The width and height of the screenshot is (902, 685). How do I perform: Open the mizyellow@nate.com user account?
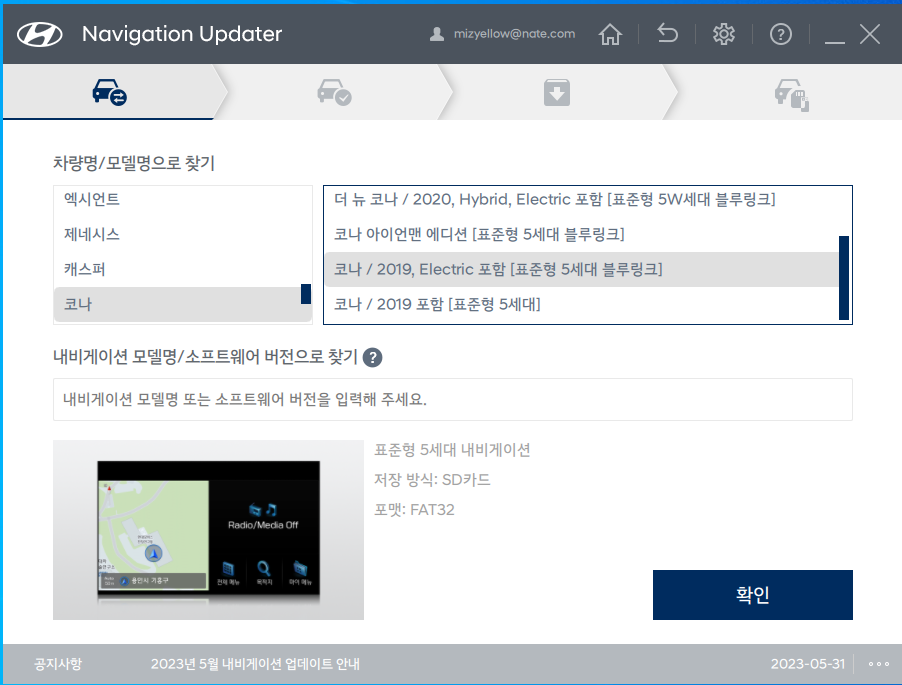[x=502, y=34]
